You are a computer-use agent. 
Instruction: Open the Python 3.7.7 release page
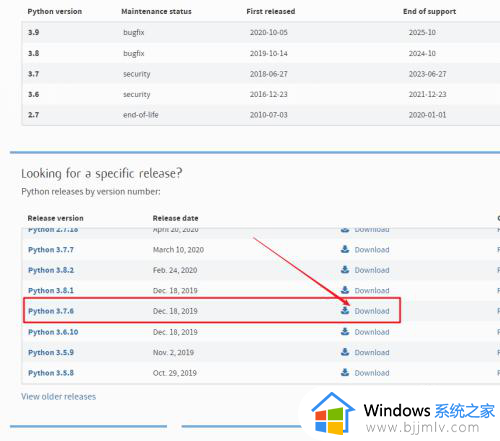tap(51, 250)
